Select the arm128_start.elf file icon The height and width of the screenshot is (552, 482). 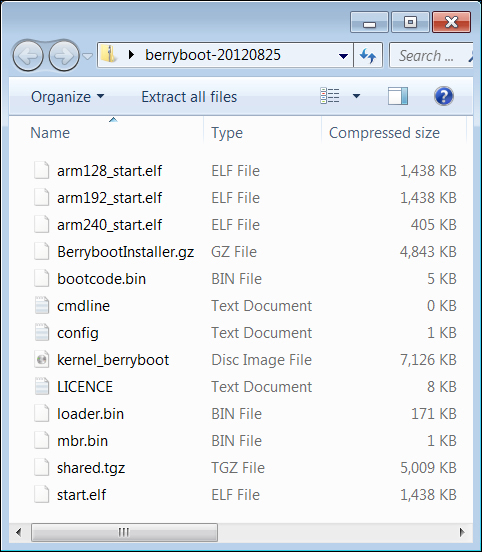42,171
